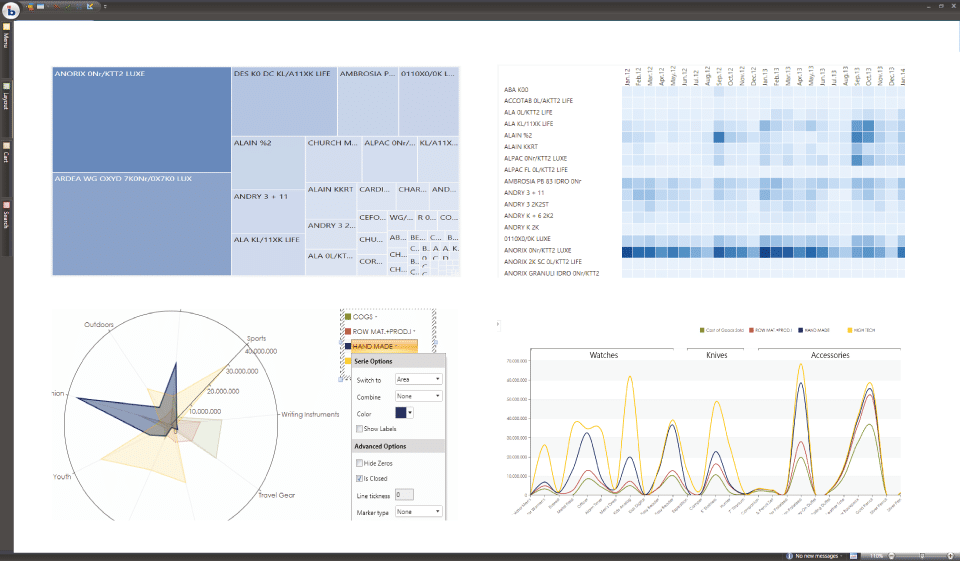Screen dimensions: 960x561
Task: Open the Layout side panel
Action: [6, 100]
